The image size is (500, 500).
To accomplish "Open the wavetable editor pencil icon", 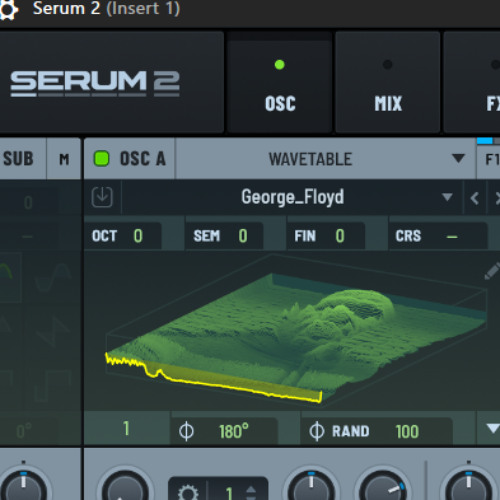I will pos(492,271).
